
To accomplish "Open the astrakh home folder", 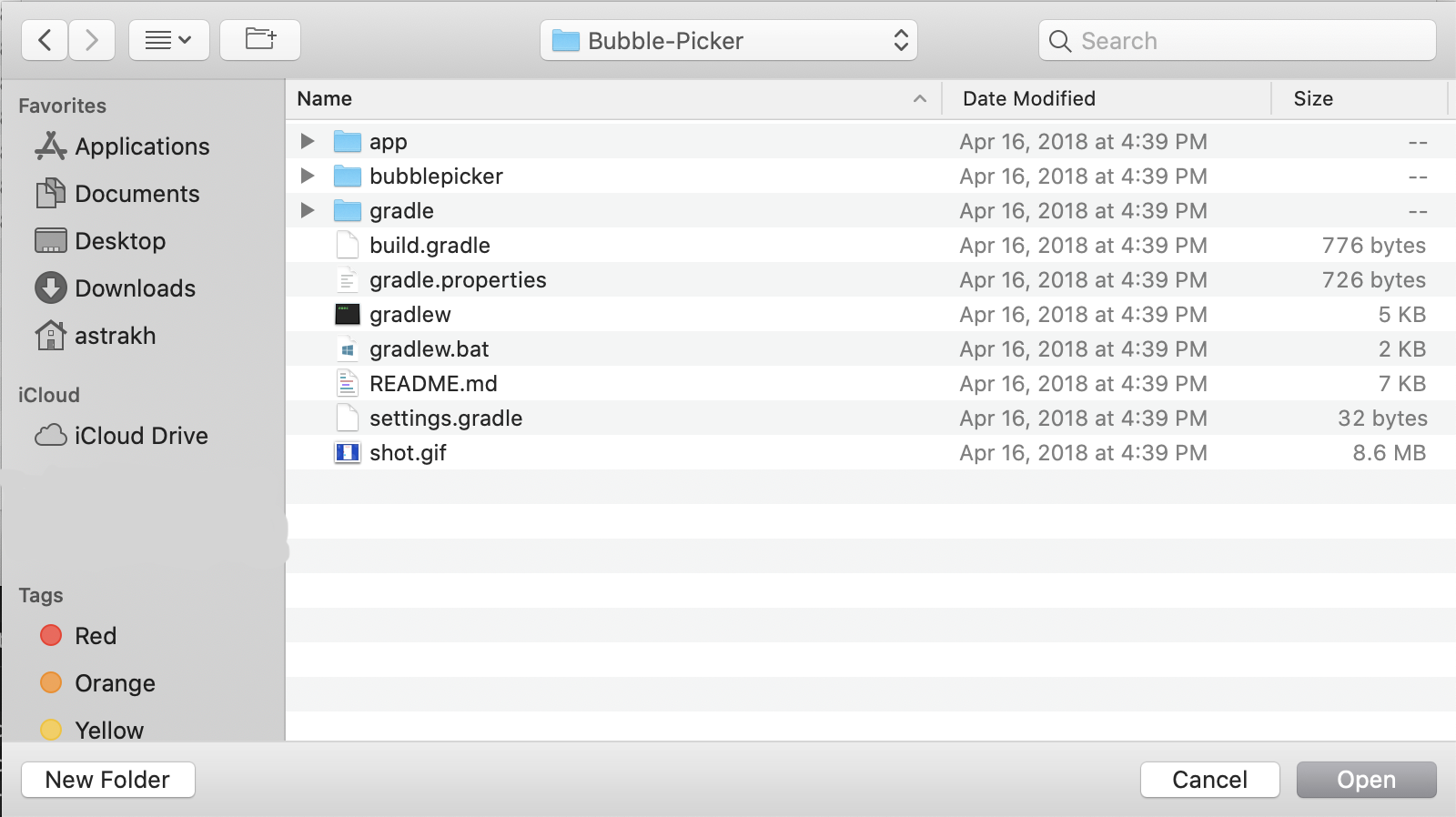I will (x=114, y=335).
